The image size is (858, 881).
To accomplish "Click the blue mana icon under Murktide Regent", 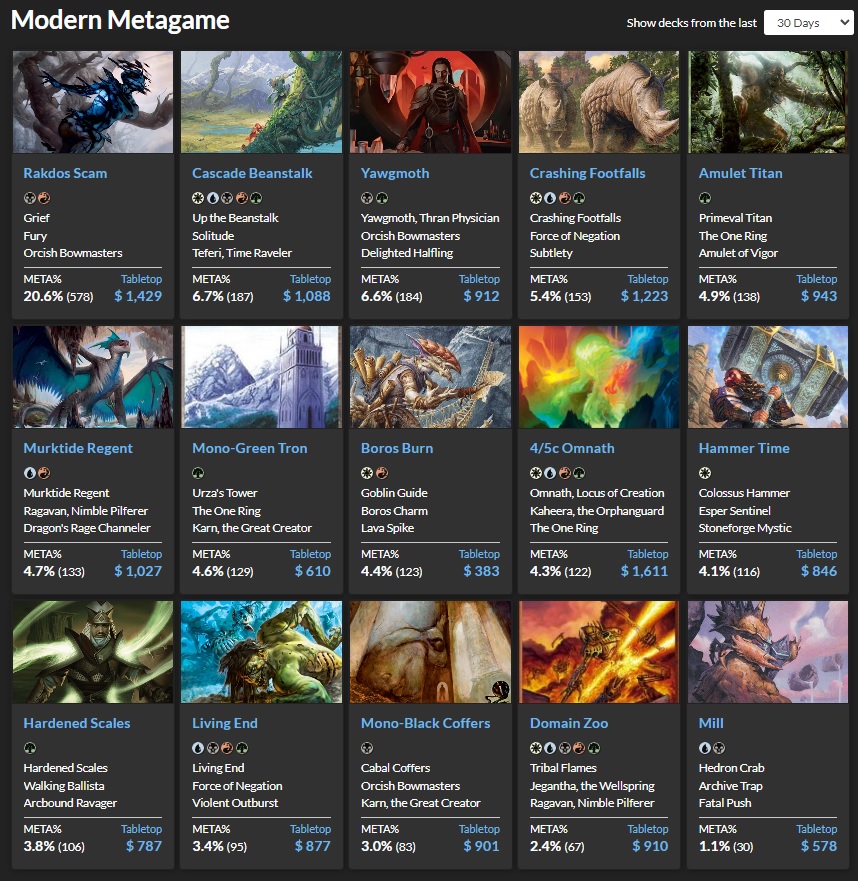I will 30,473.
